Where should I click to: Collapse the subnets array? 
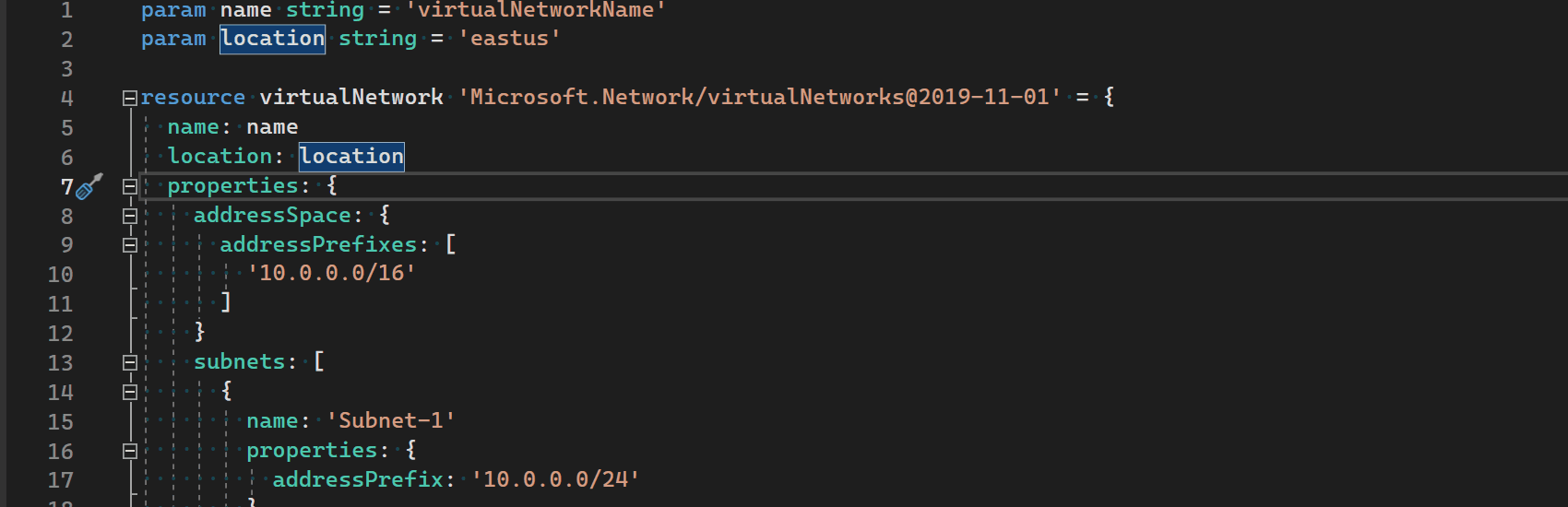tap(130, 362)
